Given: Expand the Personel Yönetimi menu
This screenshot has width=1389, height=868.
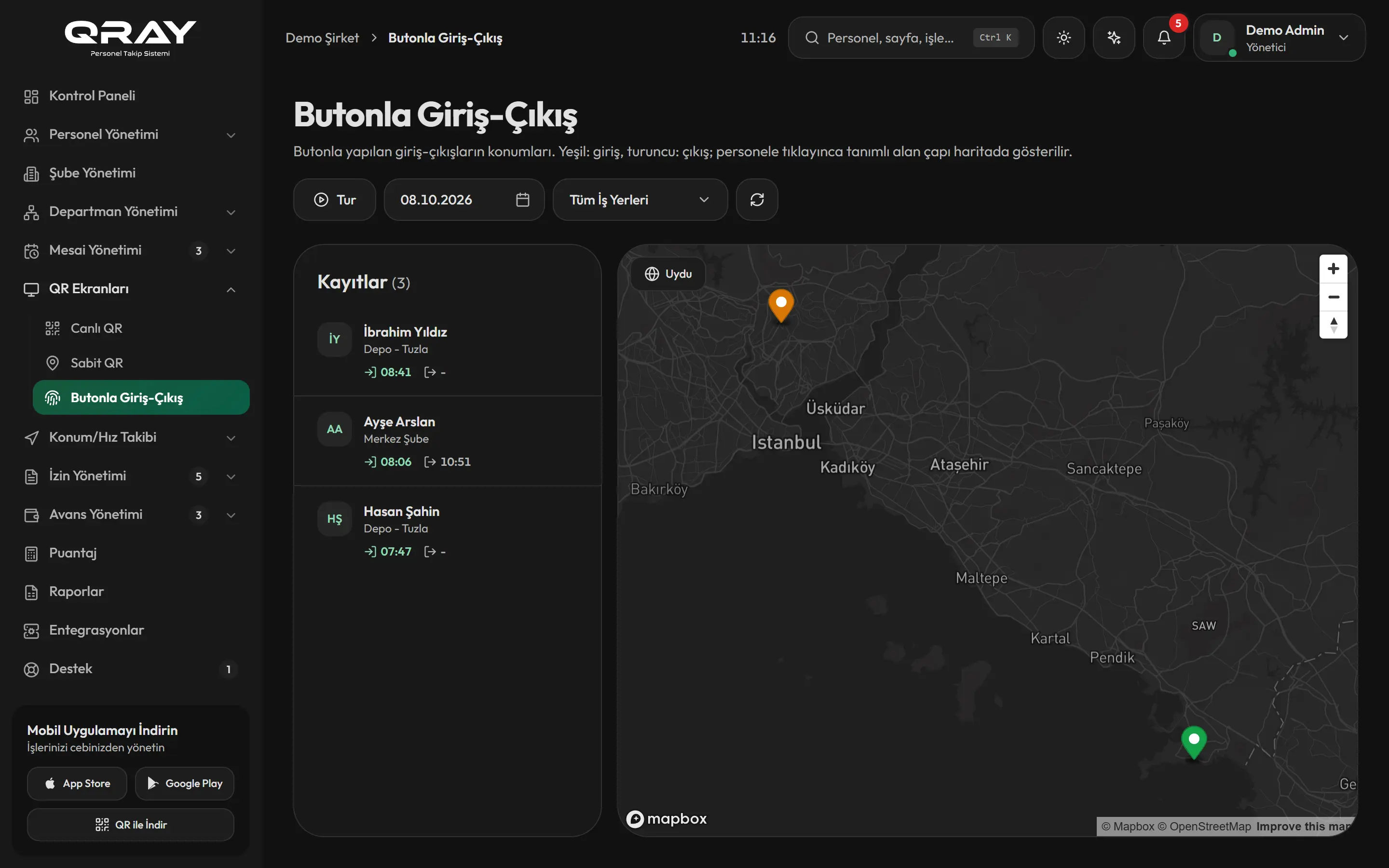Looking at the screenshot, I should [x=130, y=135].
